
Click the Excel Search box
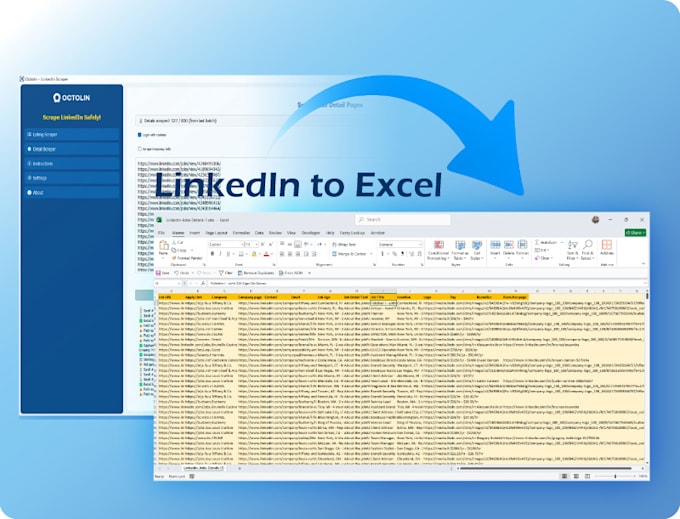pos(403,220)
